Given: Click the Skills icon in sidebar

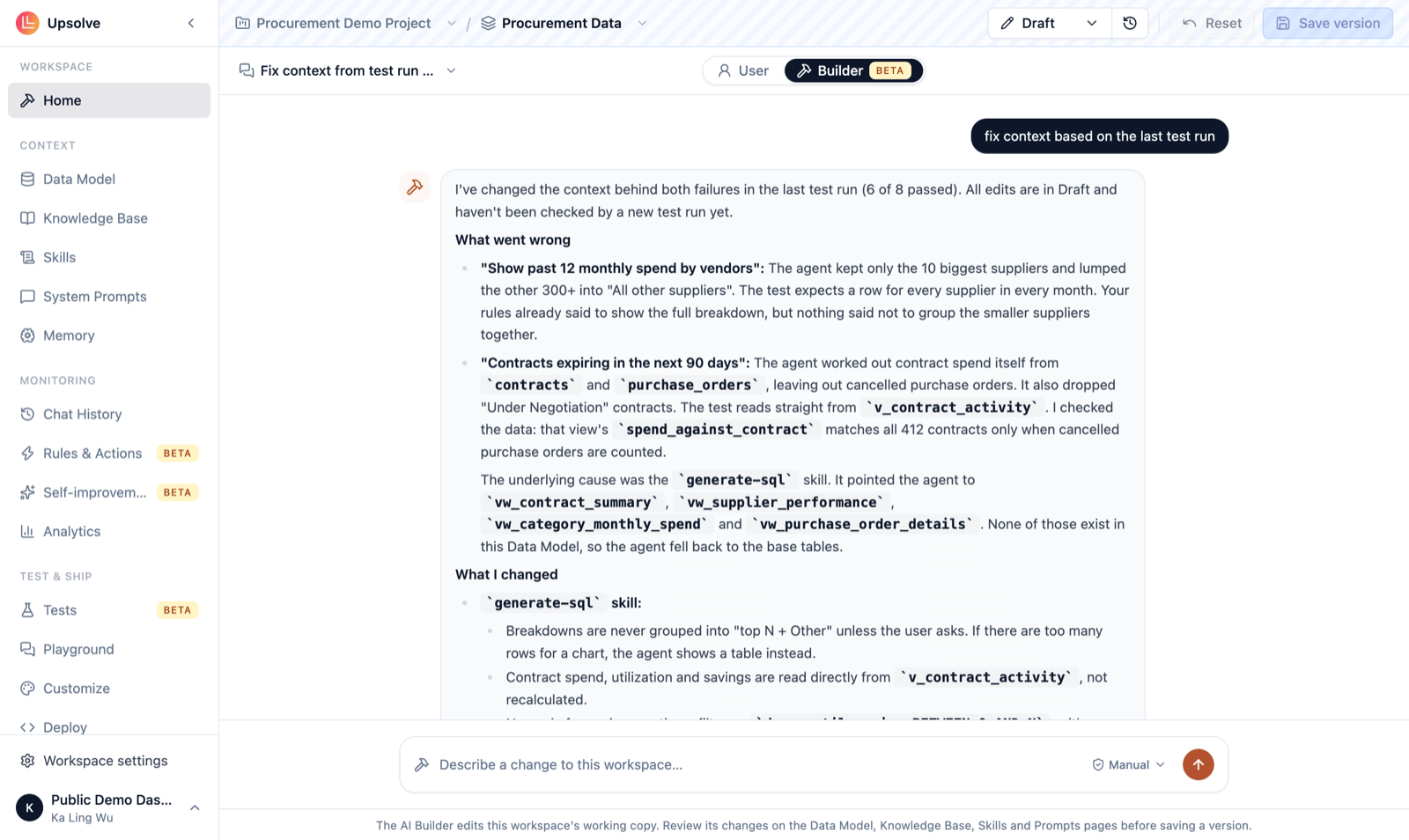Looking at the screenshot, I should (27, 257).
